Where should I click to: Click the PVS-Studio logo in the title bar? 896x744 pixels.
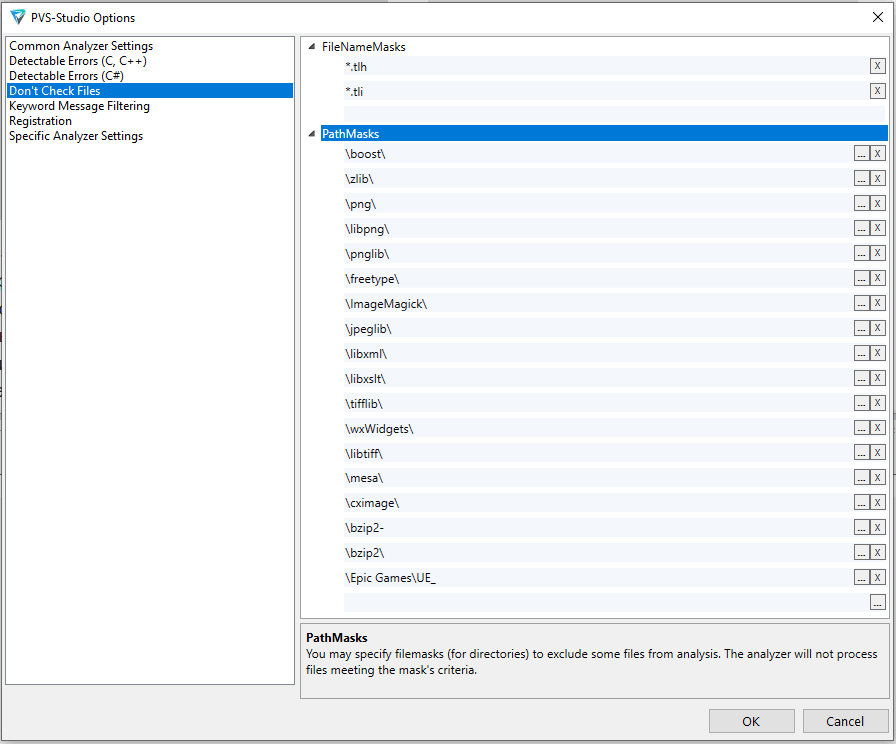coord(16,17)
